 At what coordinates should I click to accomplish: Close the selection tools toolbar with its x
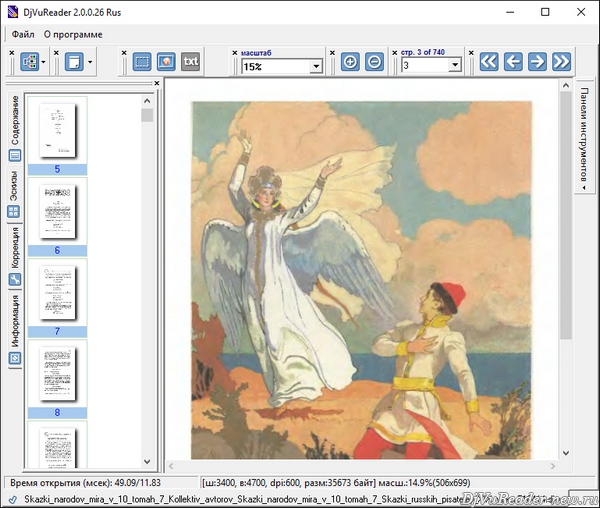[x=124, y=53]
